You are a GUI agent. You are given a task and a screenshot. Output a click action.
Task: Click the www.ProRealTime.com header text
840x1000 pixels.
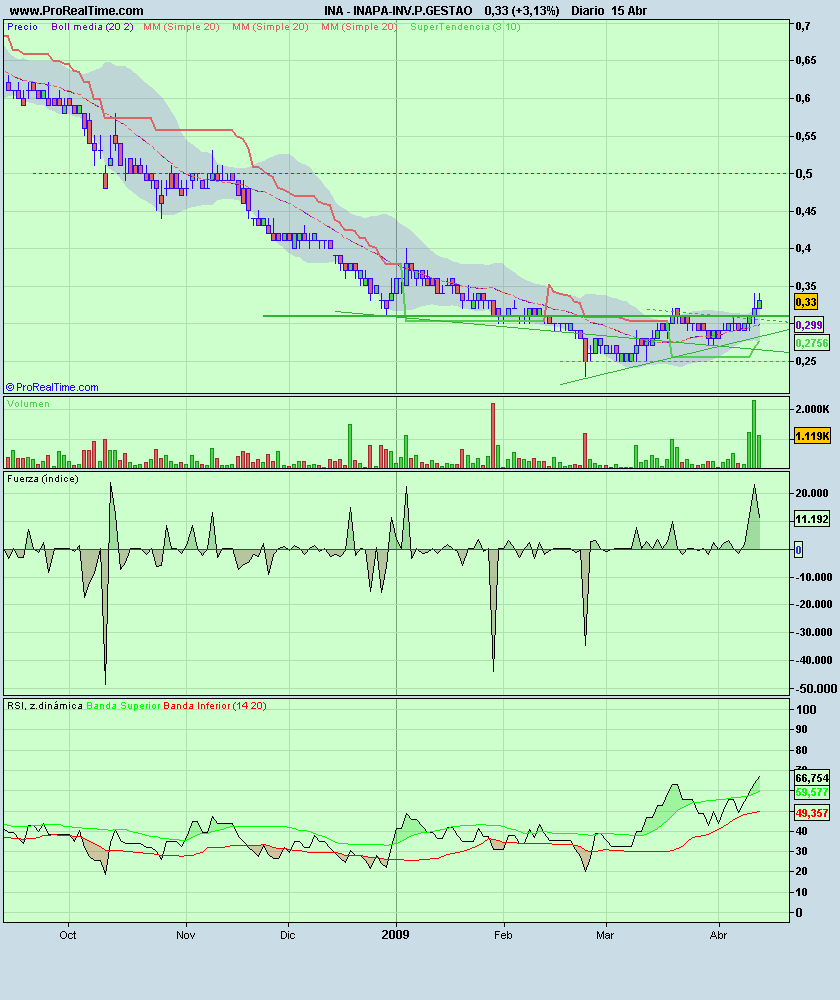point(77,10)
